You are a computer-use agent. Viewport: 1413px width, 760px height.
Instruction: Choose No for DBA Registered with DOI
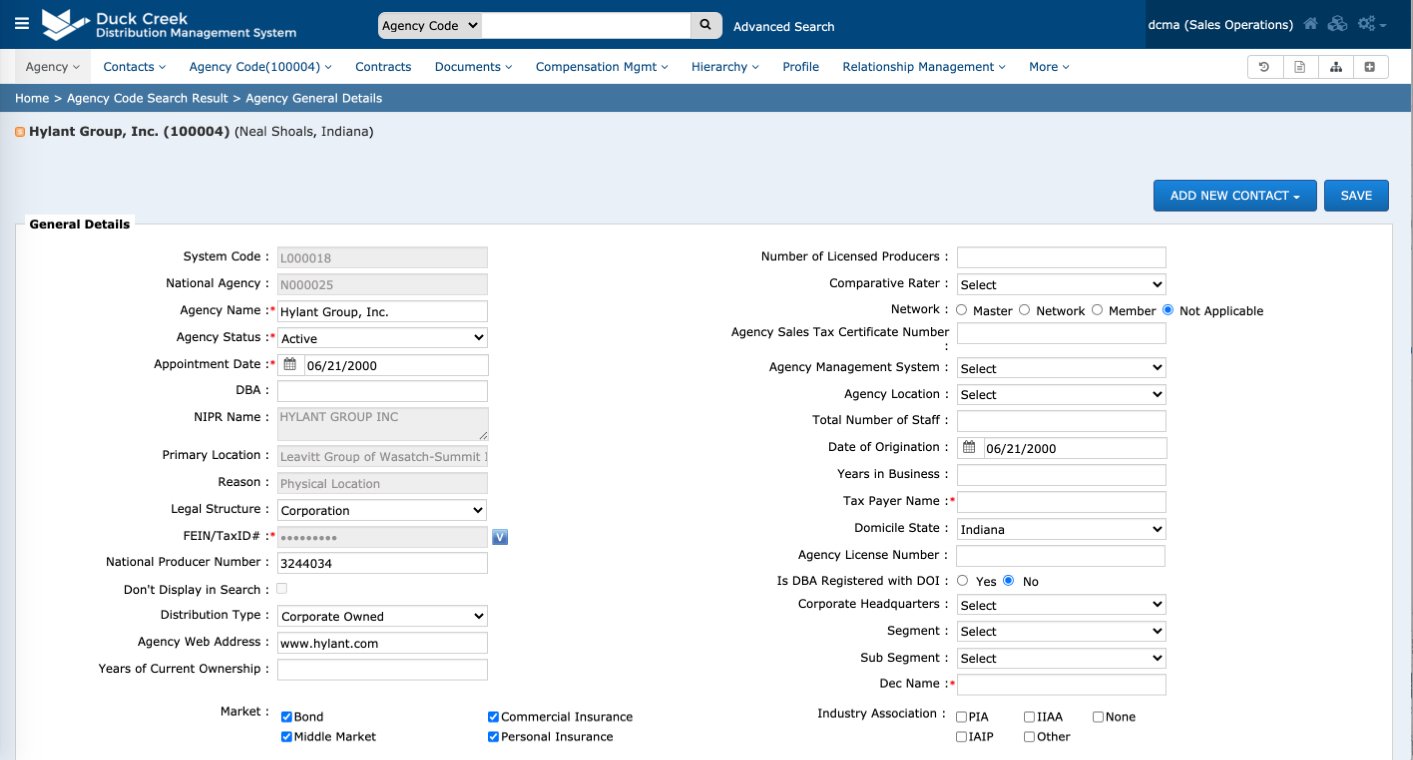[x=1008, y=580]
